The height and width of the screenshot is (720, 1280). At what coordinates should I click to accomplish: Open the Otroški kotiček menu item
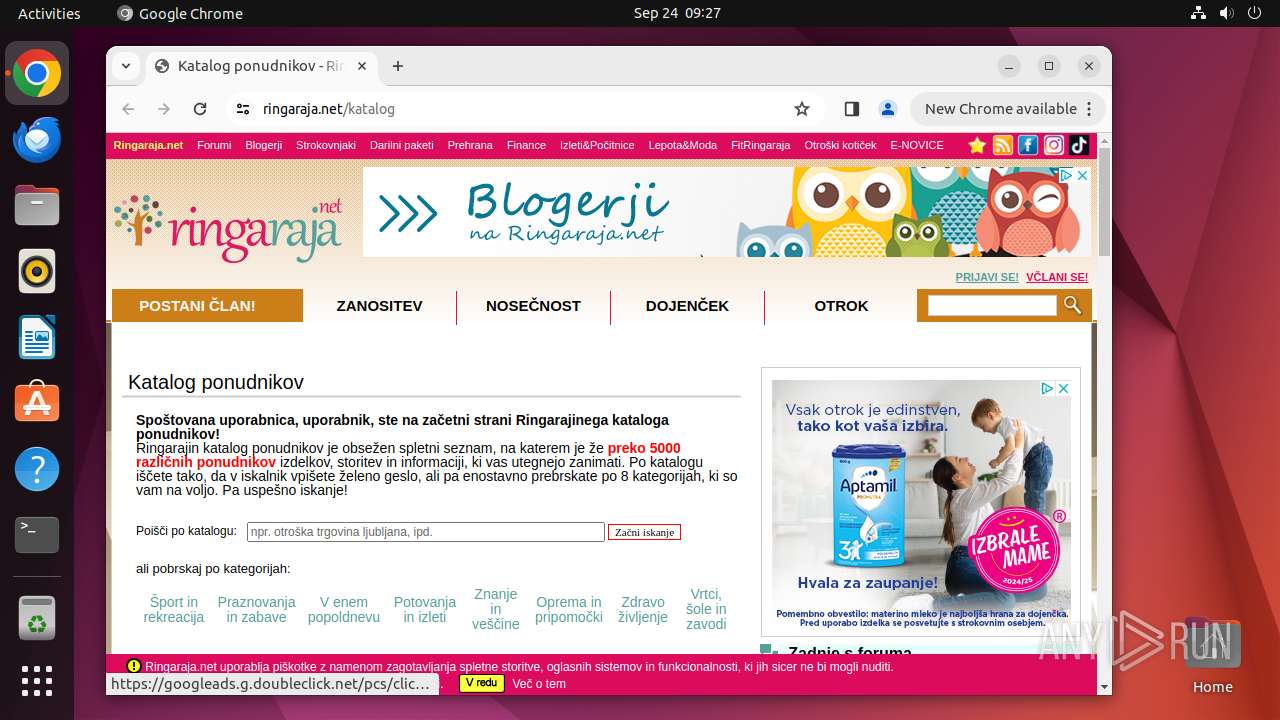840,145
